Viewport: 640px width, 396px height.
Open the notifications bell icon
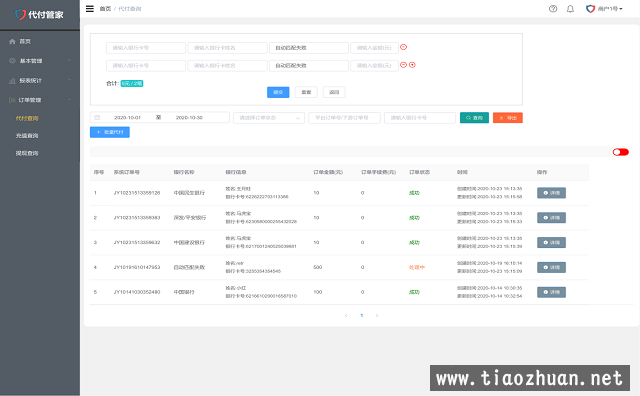click(570, 9)
